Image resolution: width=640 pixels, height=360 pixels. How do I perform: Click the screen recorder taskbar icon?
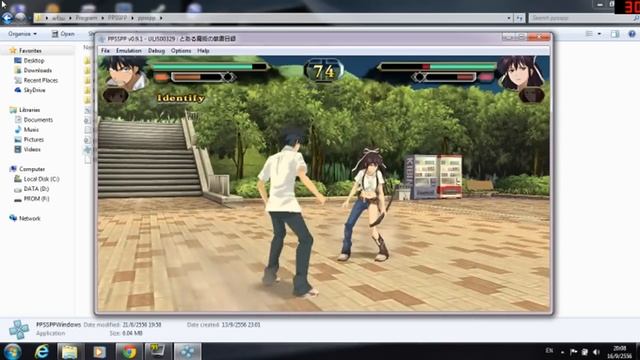pos(158,351)
